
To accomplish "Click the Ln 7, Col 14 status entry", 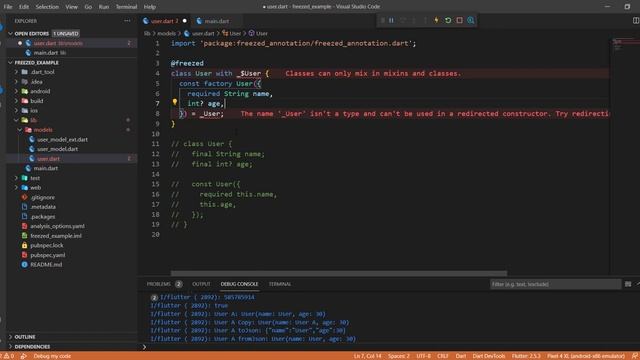I will tap(367, 356).
